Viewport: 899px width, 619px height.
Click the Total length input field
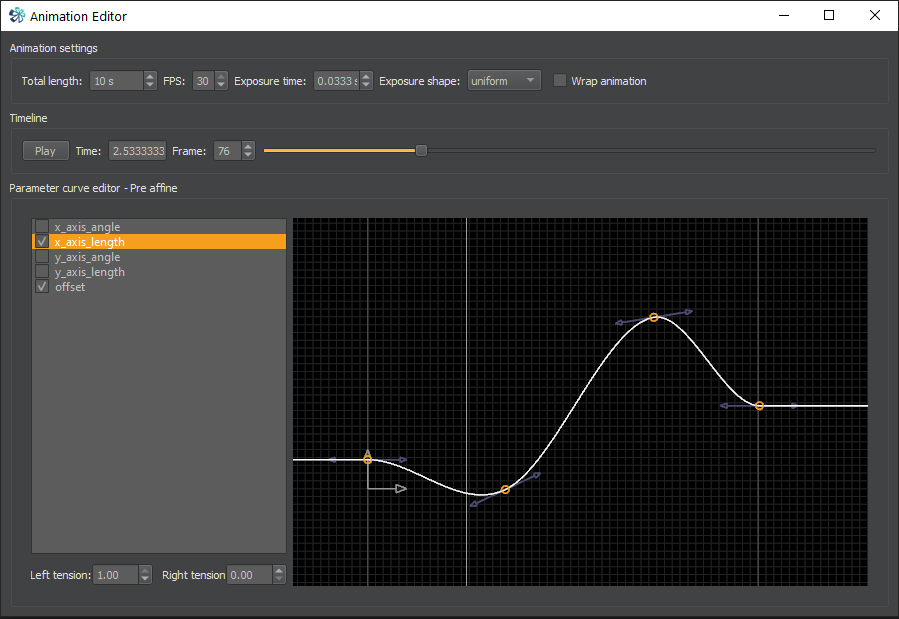click(x=116, y=81)
